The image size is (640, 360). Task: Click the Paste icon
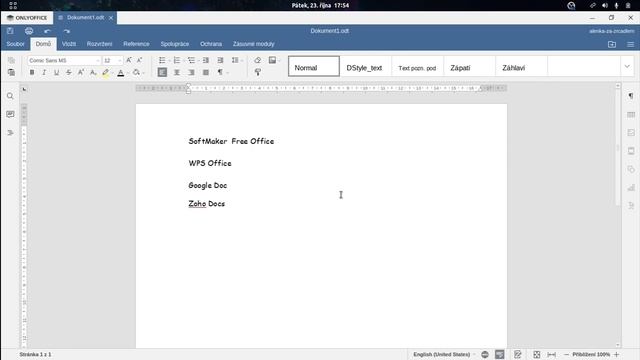(11, 72)
